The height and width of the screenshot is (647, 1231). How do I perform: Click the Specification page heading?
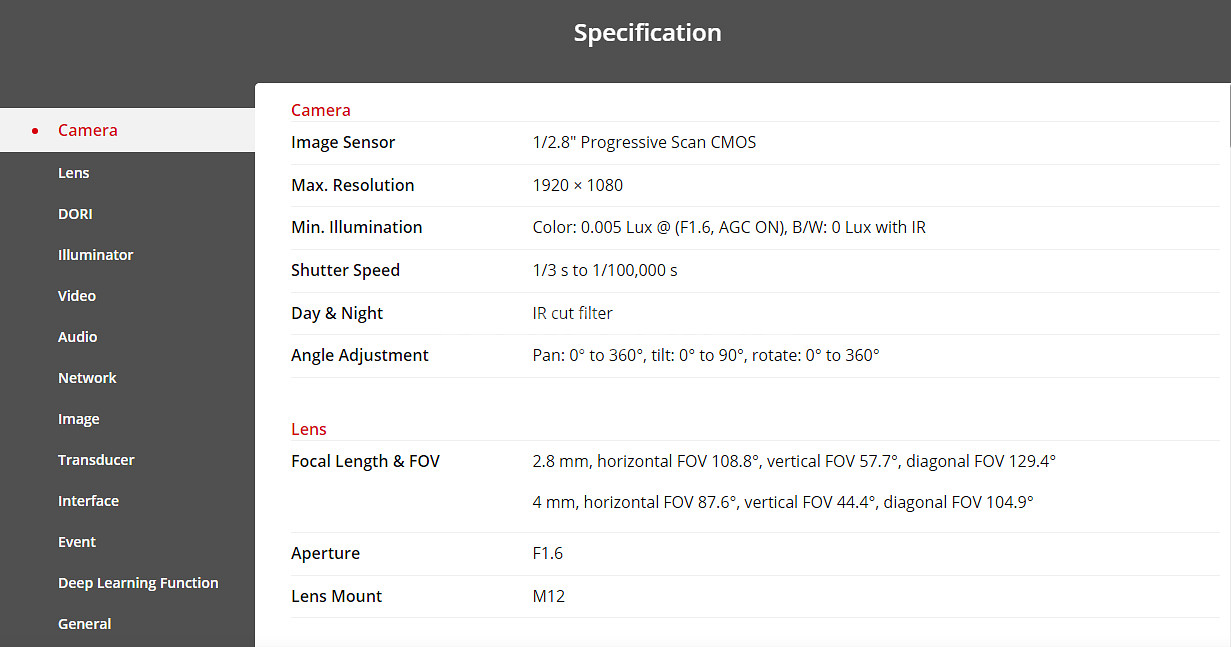647,32
